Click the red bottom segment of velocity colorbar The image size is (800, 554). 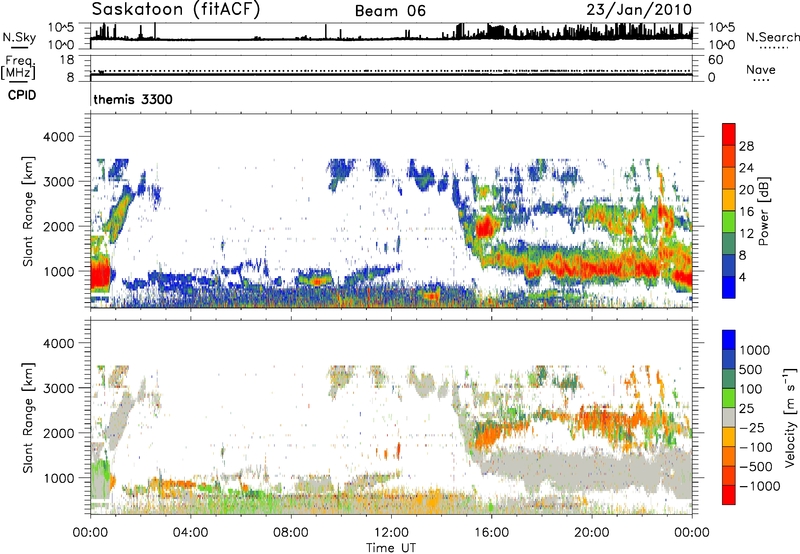click(x=729, y=495)
